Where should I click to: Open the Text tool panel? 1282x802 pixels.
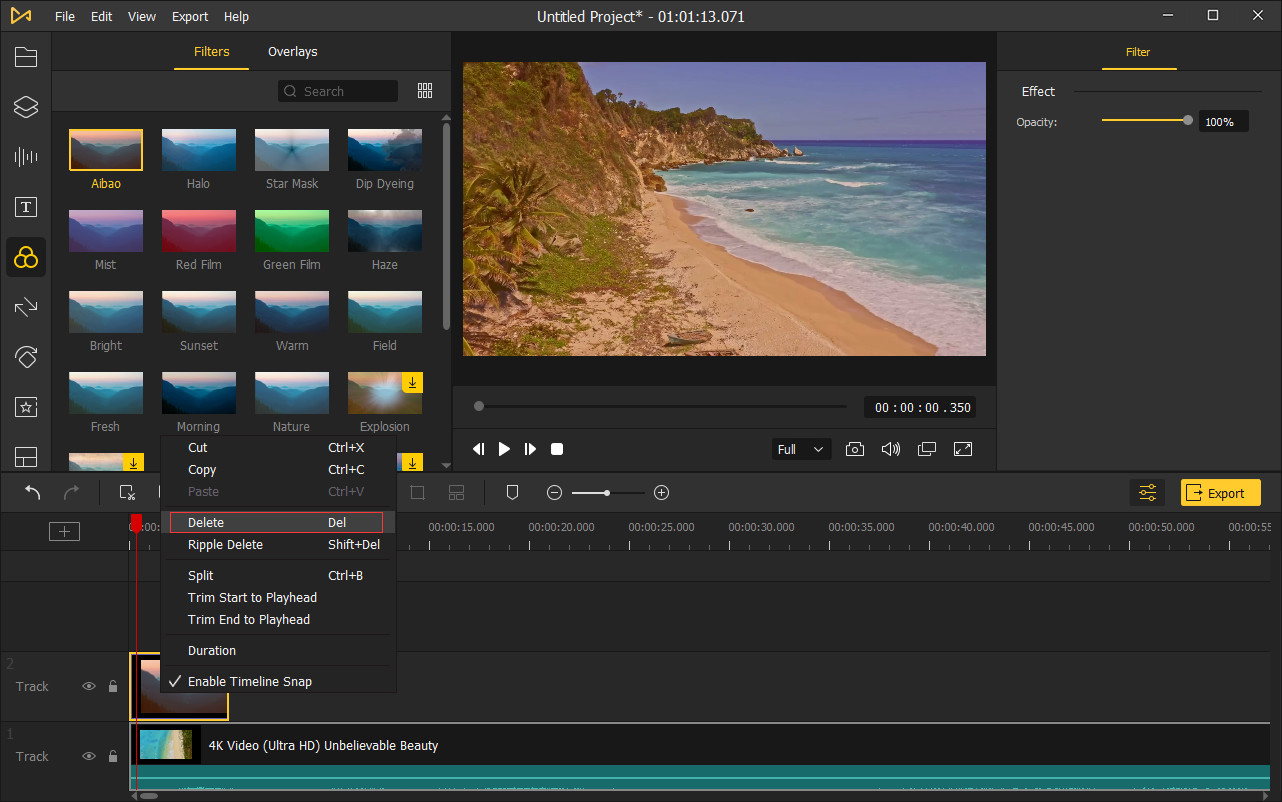click(26, 207)
